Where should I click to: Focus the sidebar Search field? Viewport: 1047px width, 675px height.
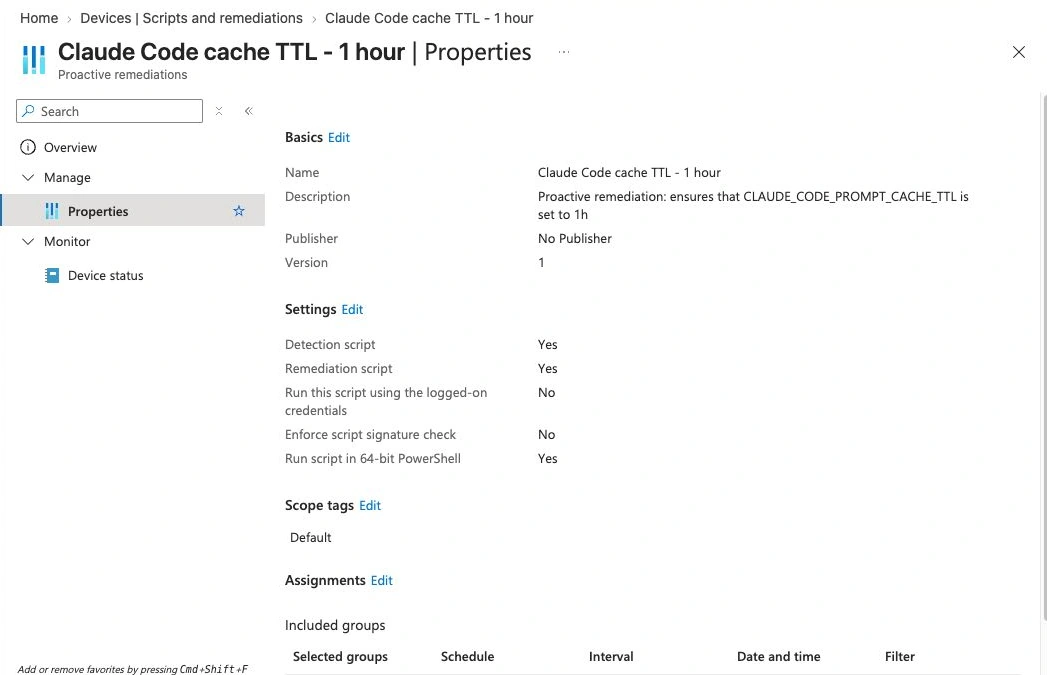(x=110, y=111)
